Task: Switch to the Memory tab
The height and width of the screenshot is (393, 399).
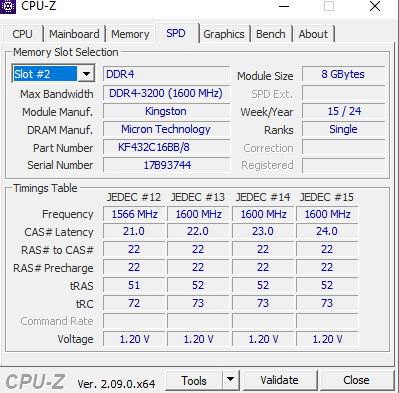Action: tap(130, 34)
